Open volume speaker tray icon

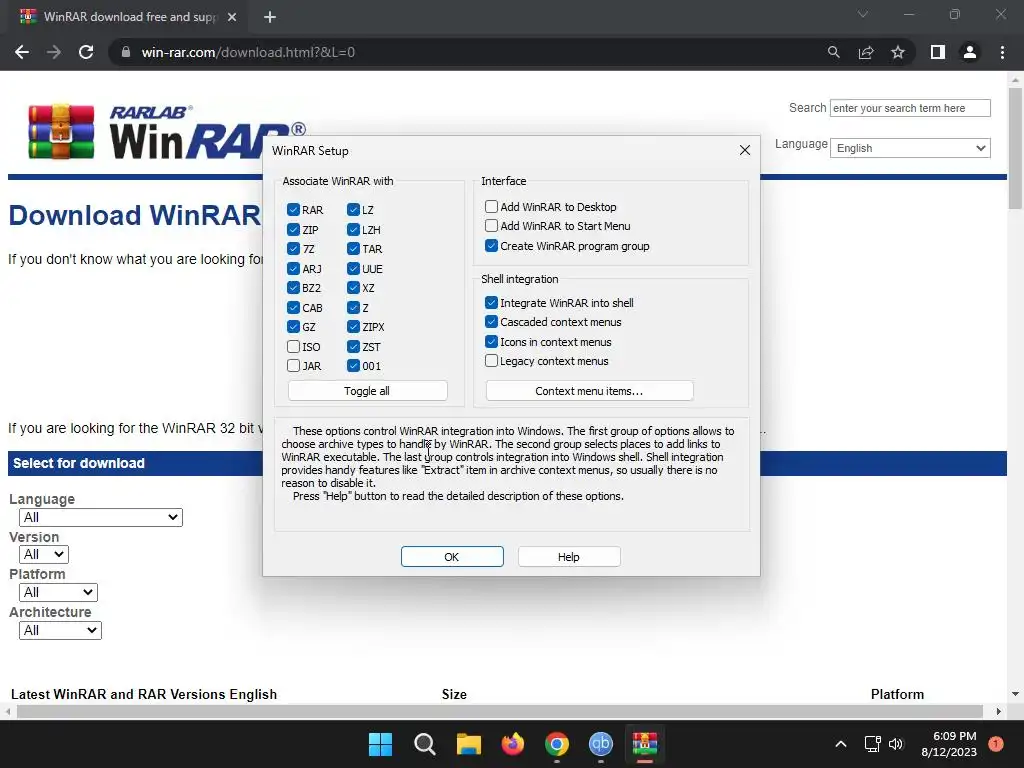click(x=896, y=744)
